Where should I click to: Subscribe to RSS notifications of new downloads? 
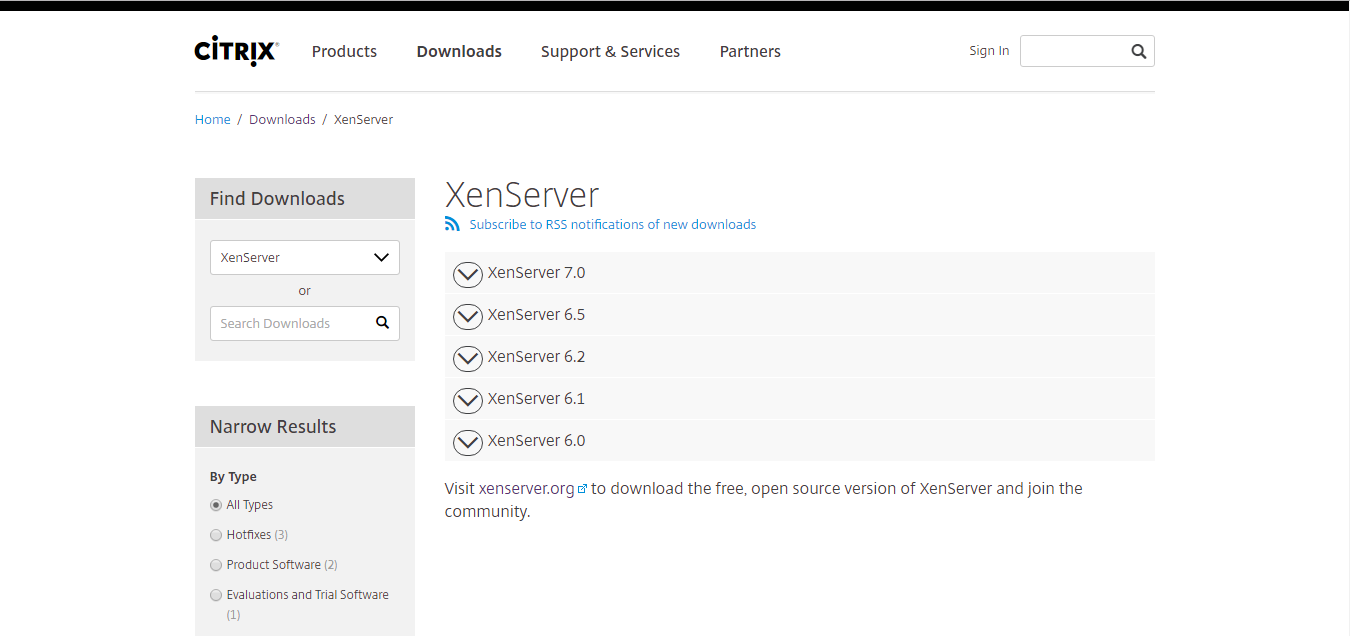tap(613, 225)
